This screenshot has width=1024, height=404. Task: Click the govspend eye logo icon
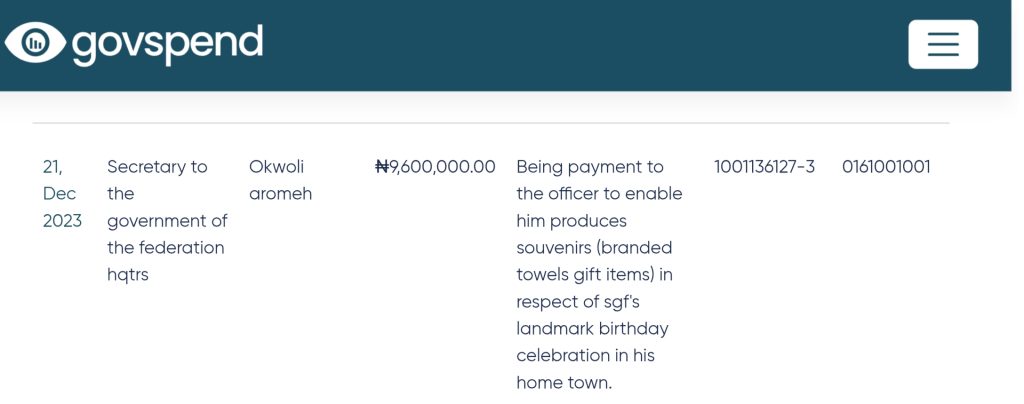point(35,43)
